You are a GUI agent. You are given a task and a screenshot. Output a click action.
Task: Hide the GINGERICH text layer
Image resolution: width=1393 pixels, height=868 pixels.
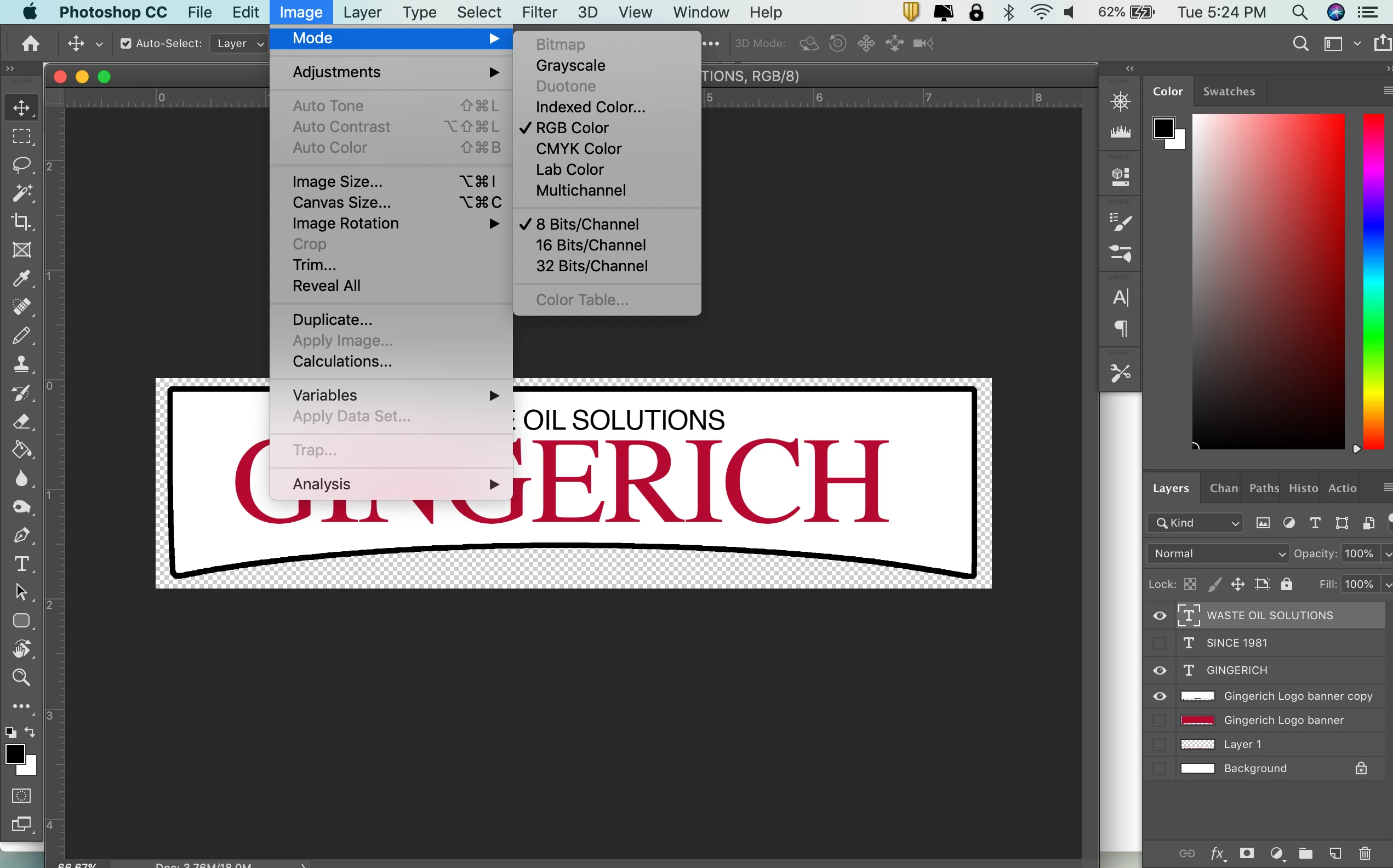(x=1160, y=671)
